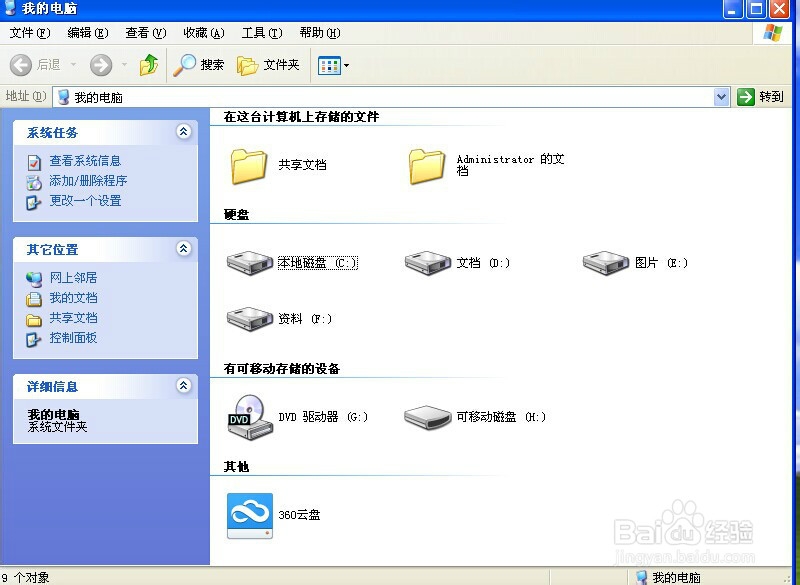Click the computer icon in address bar
Image resolution: width=800 pixels, height=585 pixels.
pyautogui.click(x=63, y=97)
